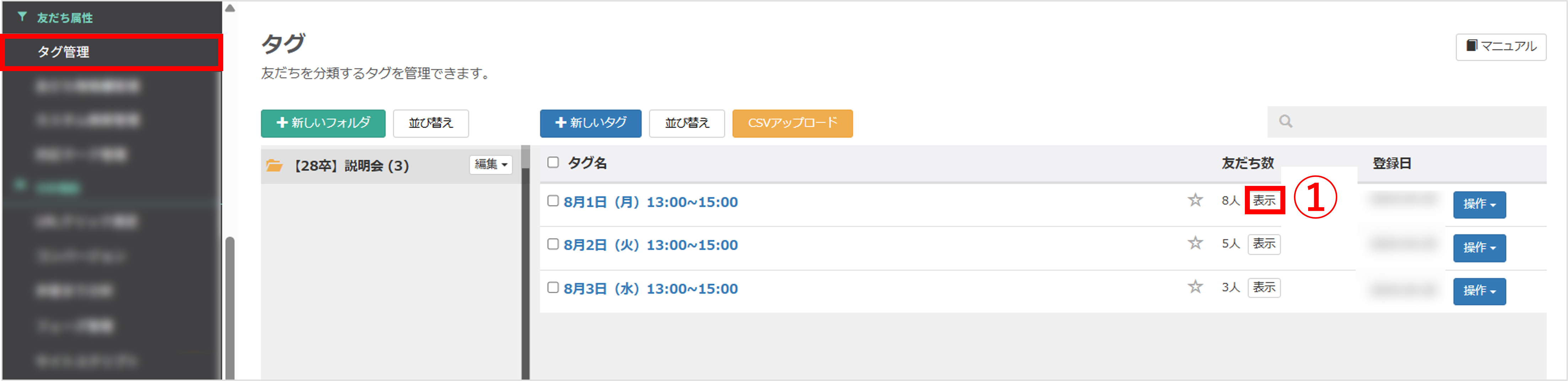Click sidebar scroll-up arrow
The image size is (1568, 381).
coord(230,9)
